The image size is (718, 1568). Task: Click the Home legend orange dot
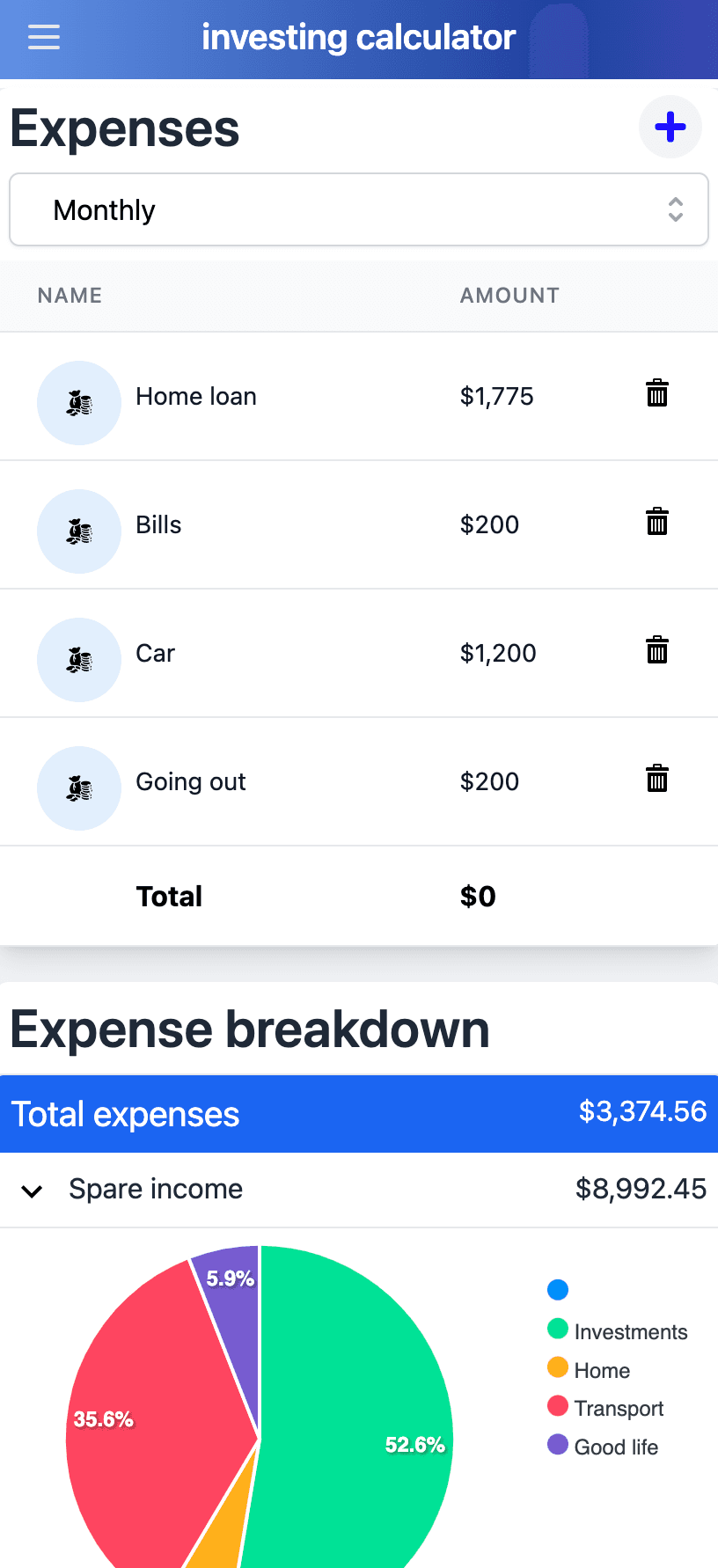pos(558,1367)
